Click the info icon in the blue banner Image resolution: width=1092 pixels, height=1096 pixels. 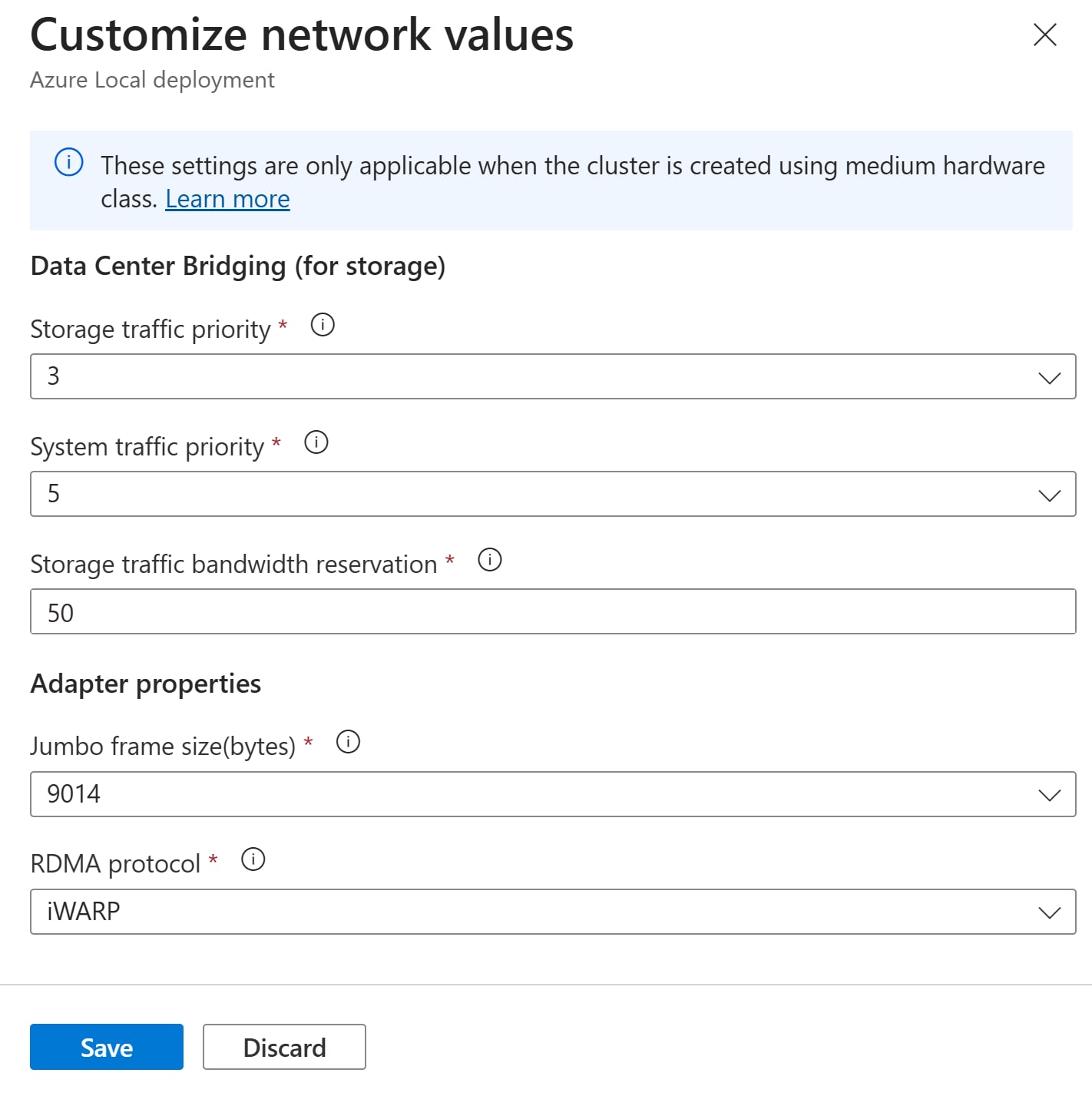point(69,163)
